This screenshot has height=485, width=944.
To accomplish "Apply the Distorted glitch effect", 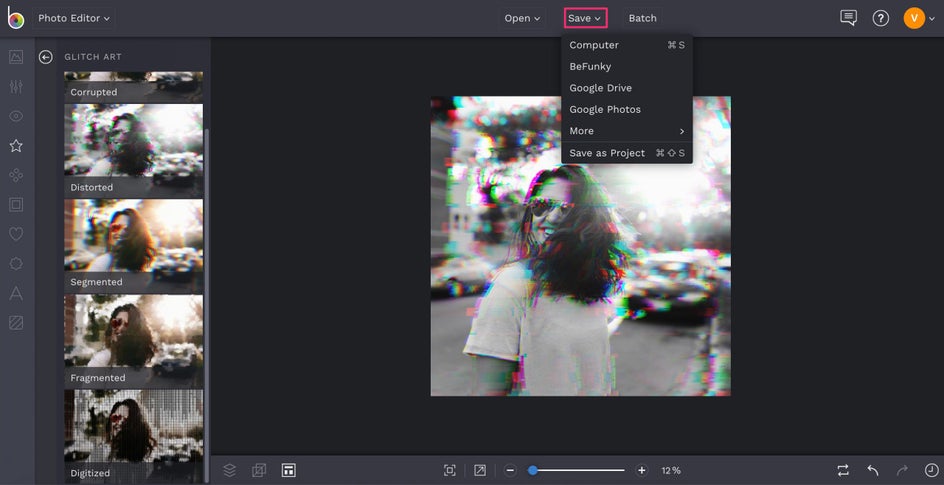I will pos(134,151).
